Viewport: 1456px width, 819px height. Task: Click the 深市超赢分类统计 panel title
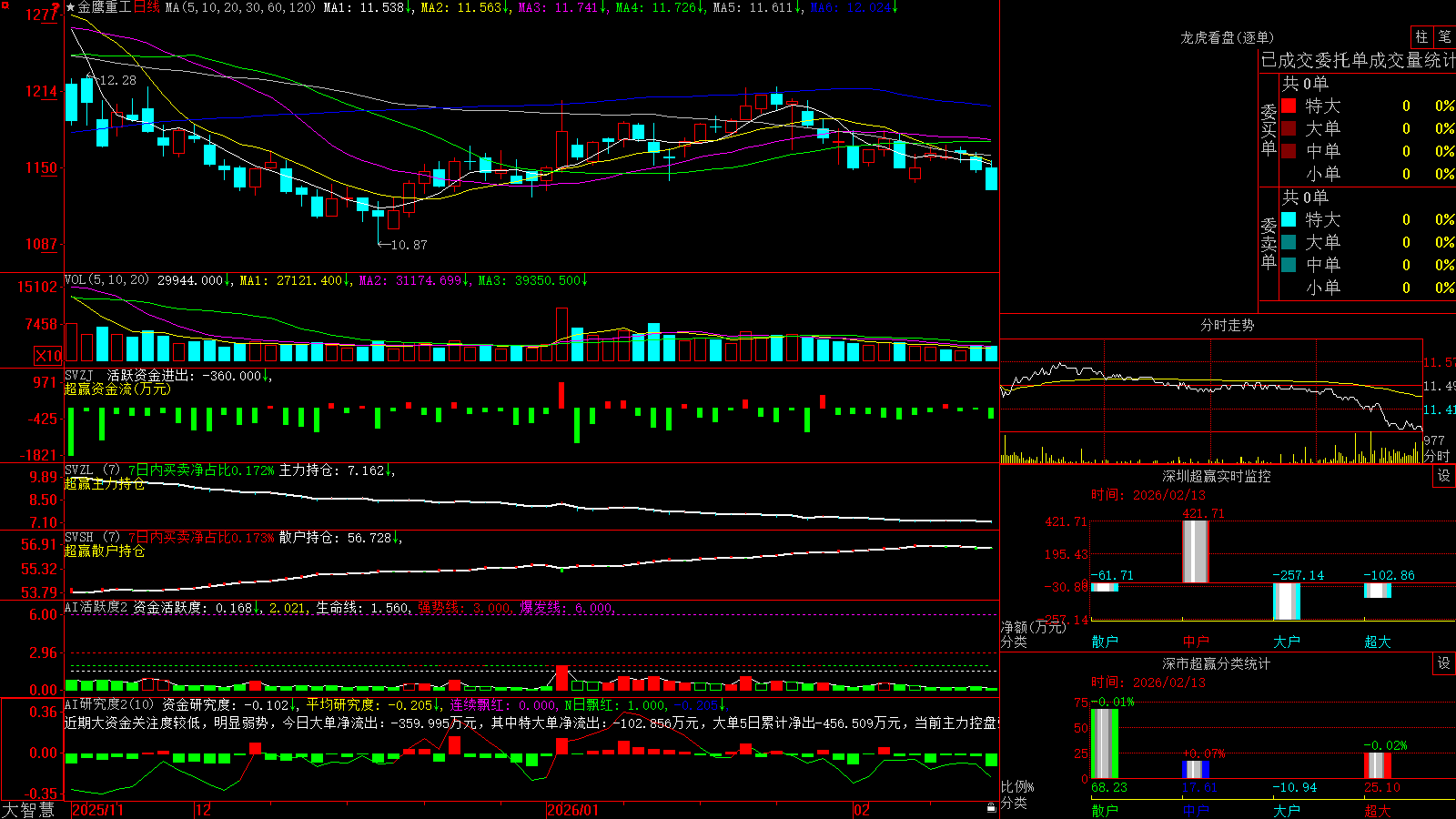1217,663
